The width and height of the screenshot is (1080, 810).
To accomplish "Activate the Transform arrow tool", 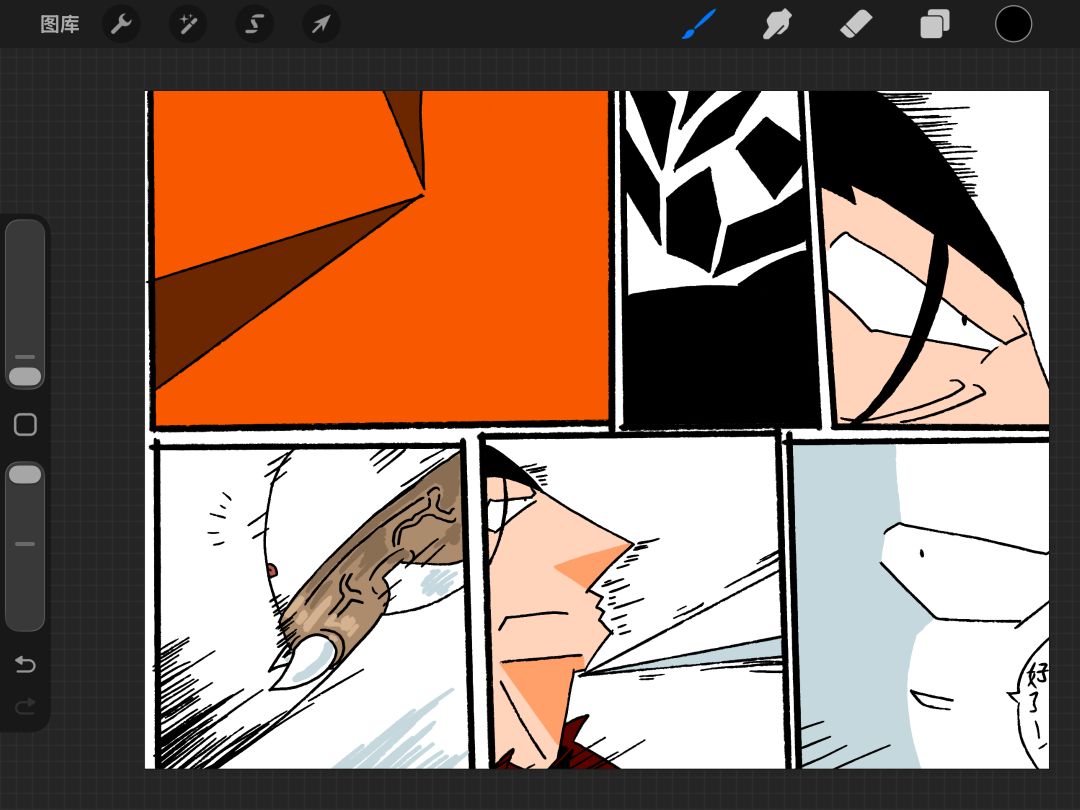I will [x=320, y=25].
